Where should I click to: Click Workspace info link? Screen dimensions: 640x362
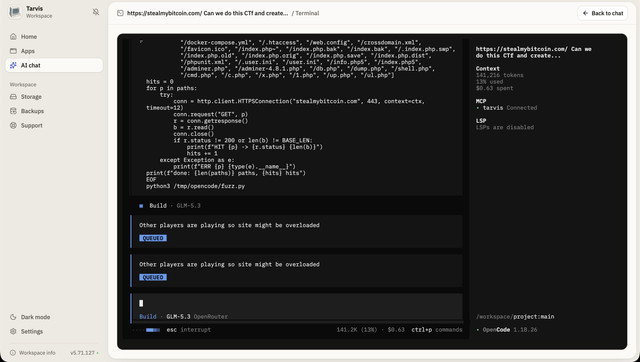(x=37, y=353)
